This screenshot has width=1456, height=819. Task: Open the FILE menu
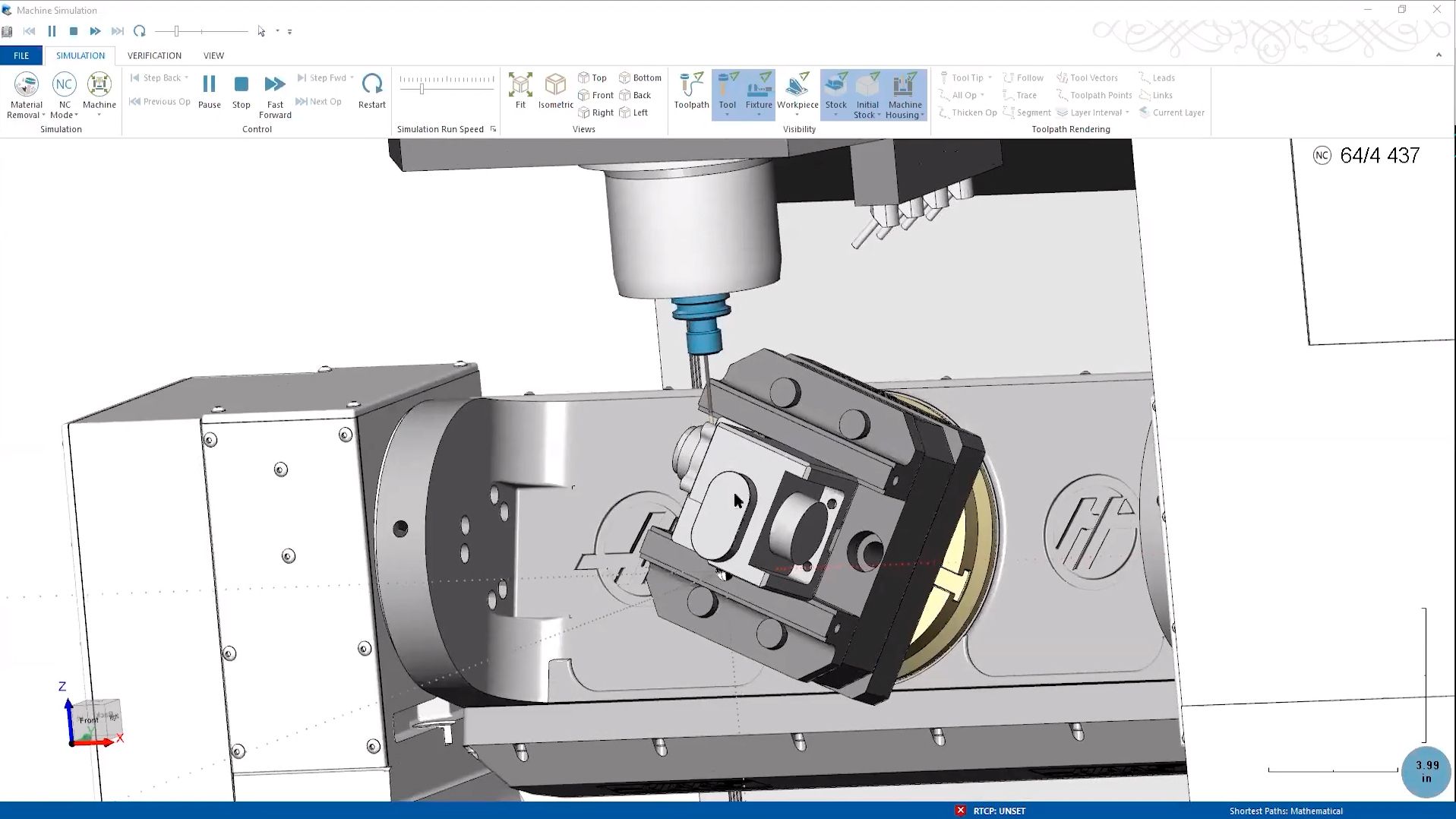(x=21, y=55)
